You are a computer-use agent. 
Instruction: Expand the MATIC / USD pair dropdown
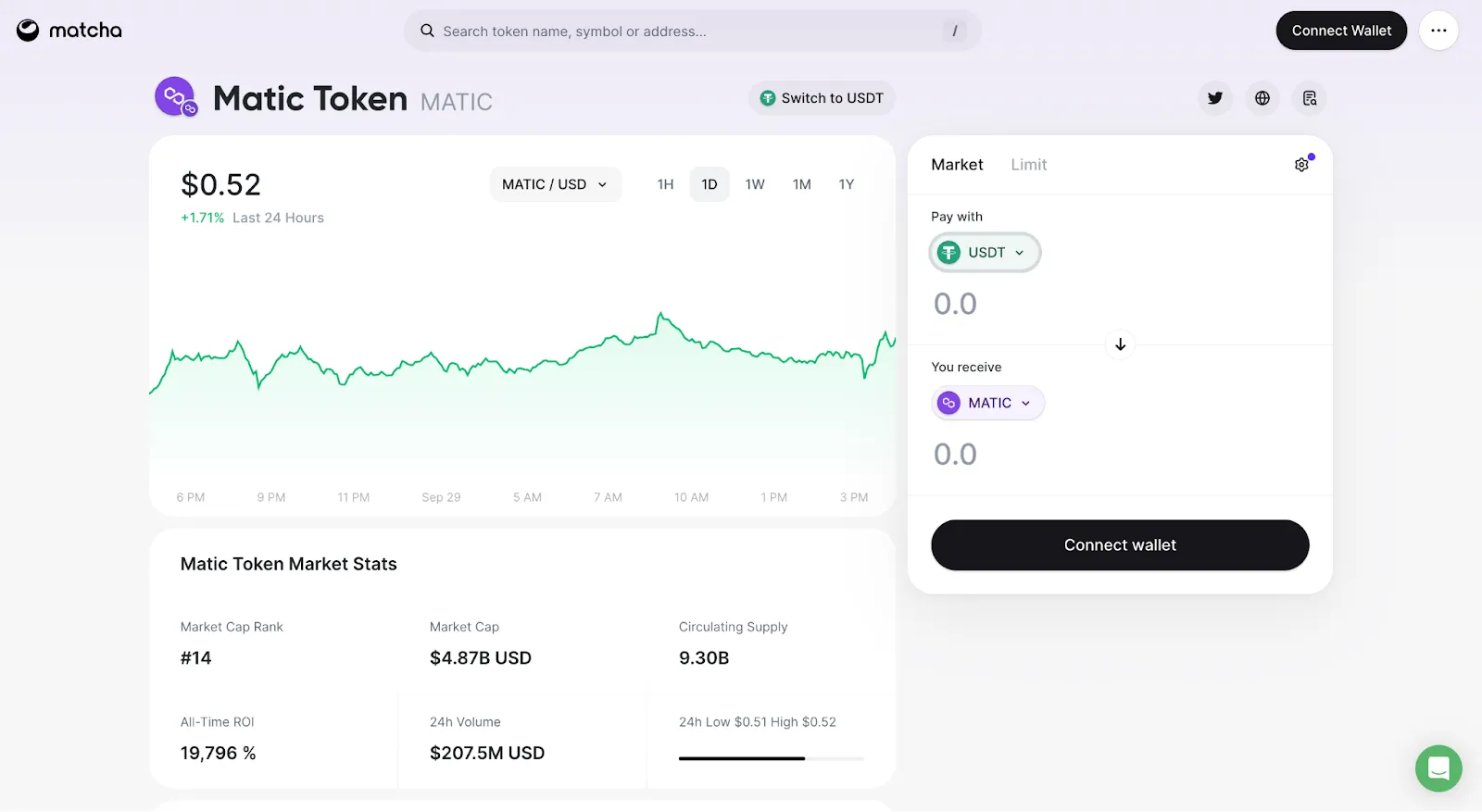pyautogui.click(x=555, y=184)
